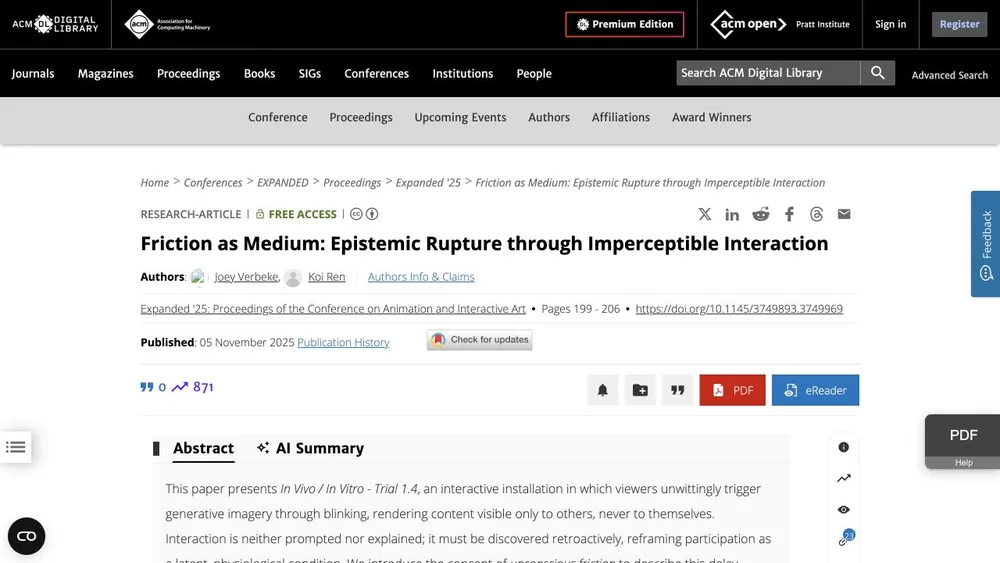The height and width of the screenshot is (563, 1000).
Task: Select the Conference sub-navigation item
Action: tap(277, 117)
